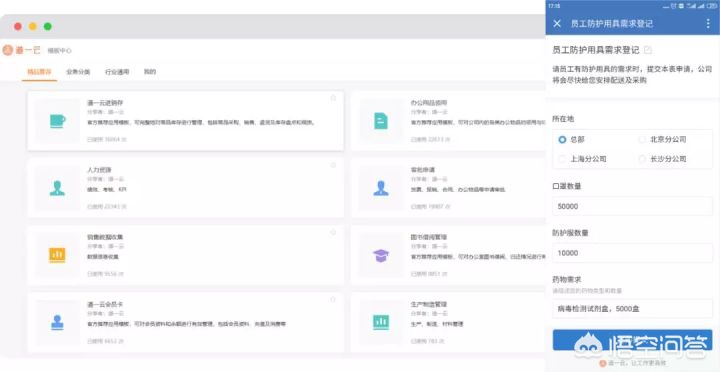The image size is (720, 372).
Task: Focus the 药物需求 text field
Action: point(632,309)
